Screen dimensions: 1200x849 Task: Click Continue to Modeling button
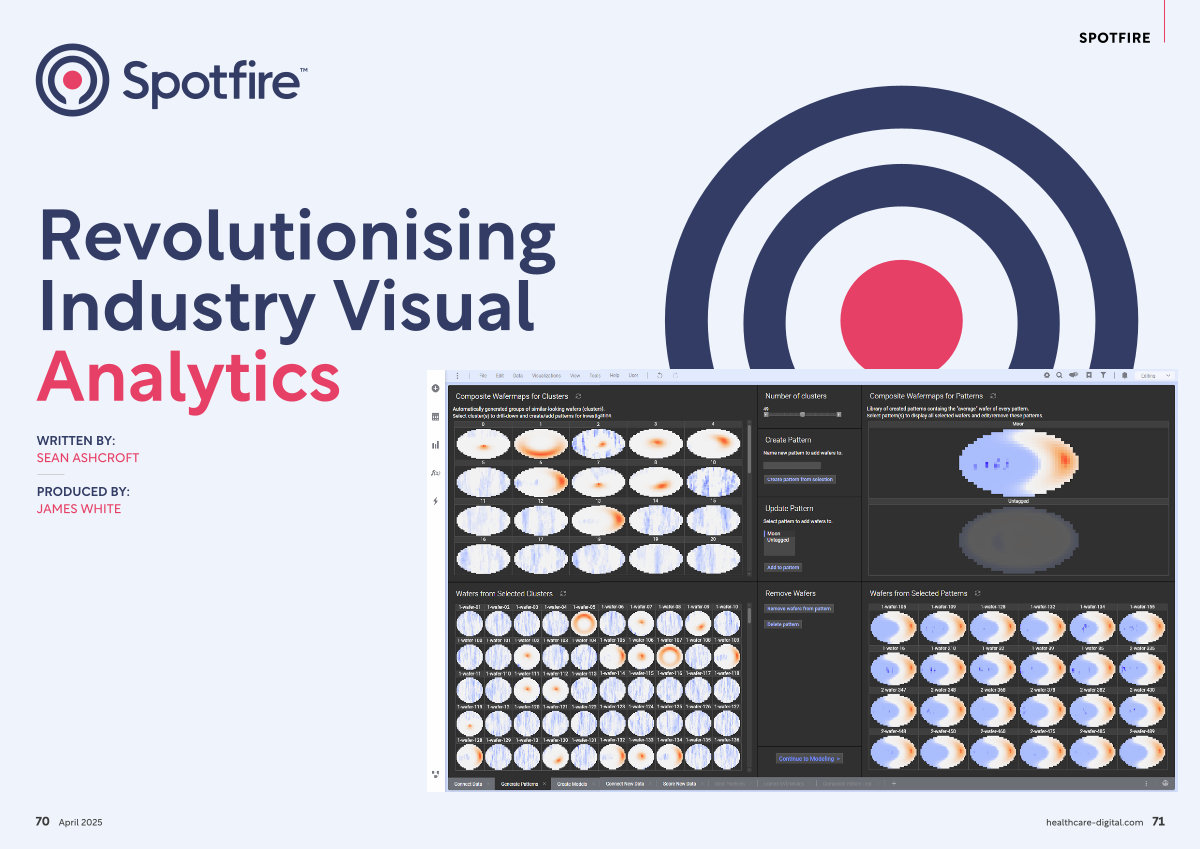809,759
